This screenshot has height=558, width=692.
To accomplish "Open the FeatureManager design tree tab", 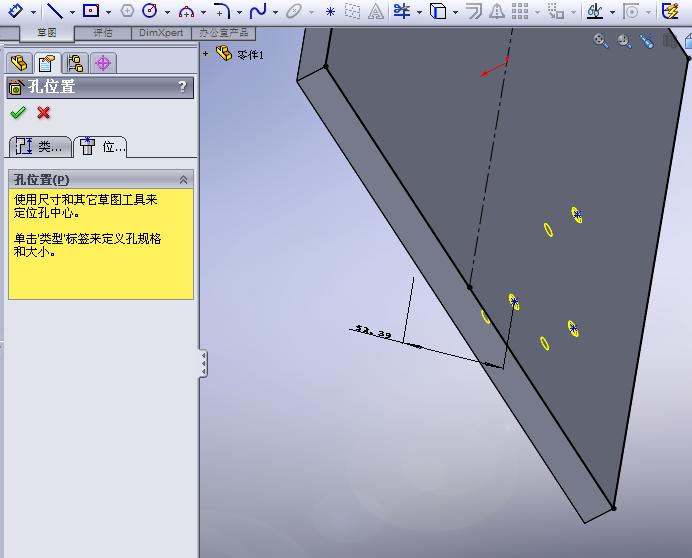I will pos(19,63).
